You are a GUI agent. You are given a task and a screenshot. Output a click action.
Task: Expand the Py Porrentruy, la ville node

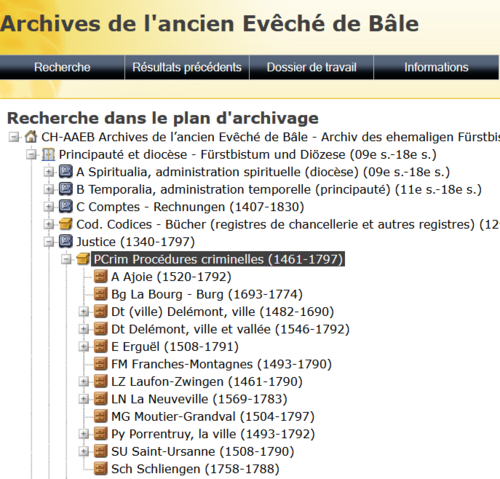84,434
